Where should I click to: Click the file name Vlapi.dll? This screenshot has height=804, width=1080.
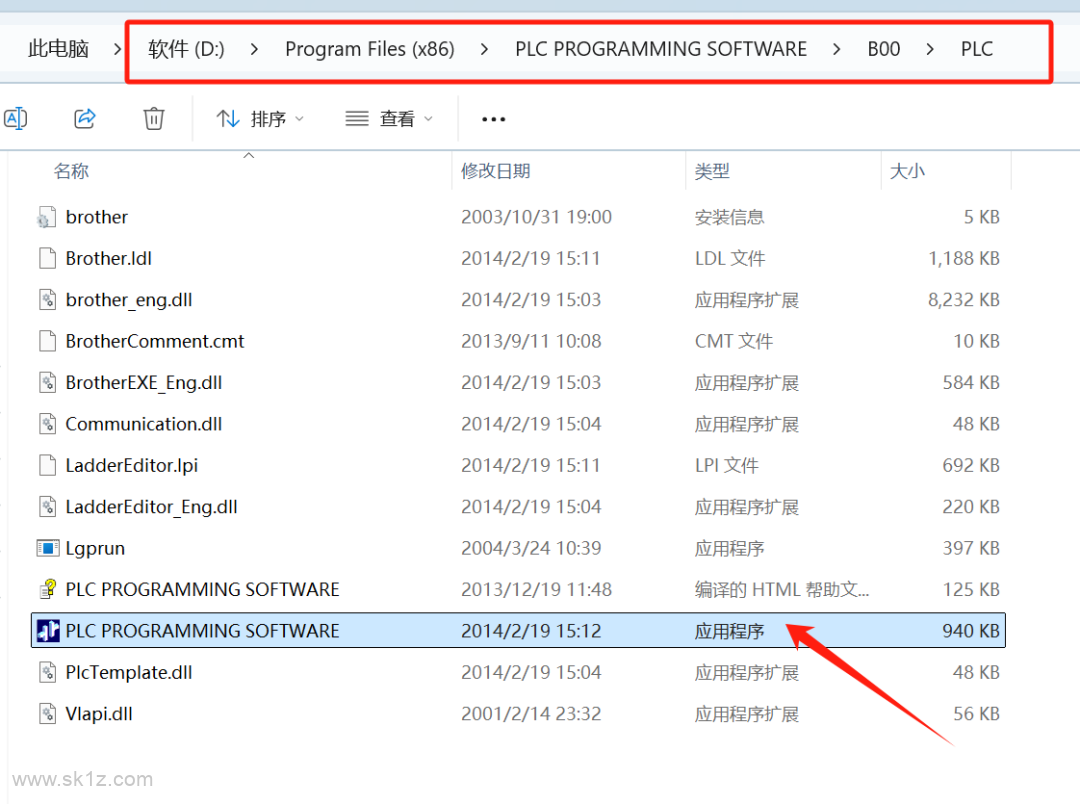(99, 714)
